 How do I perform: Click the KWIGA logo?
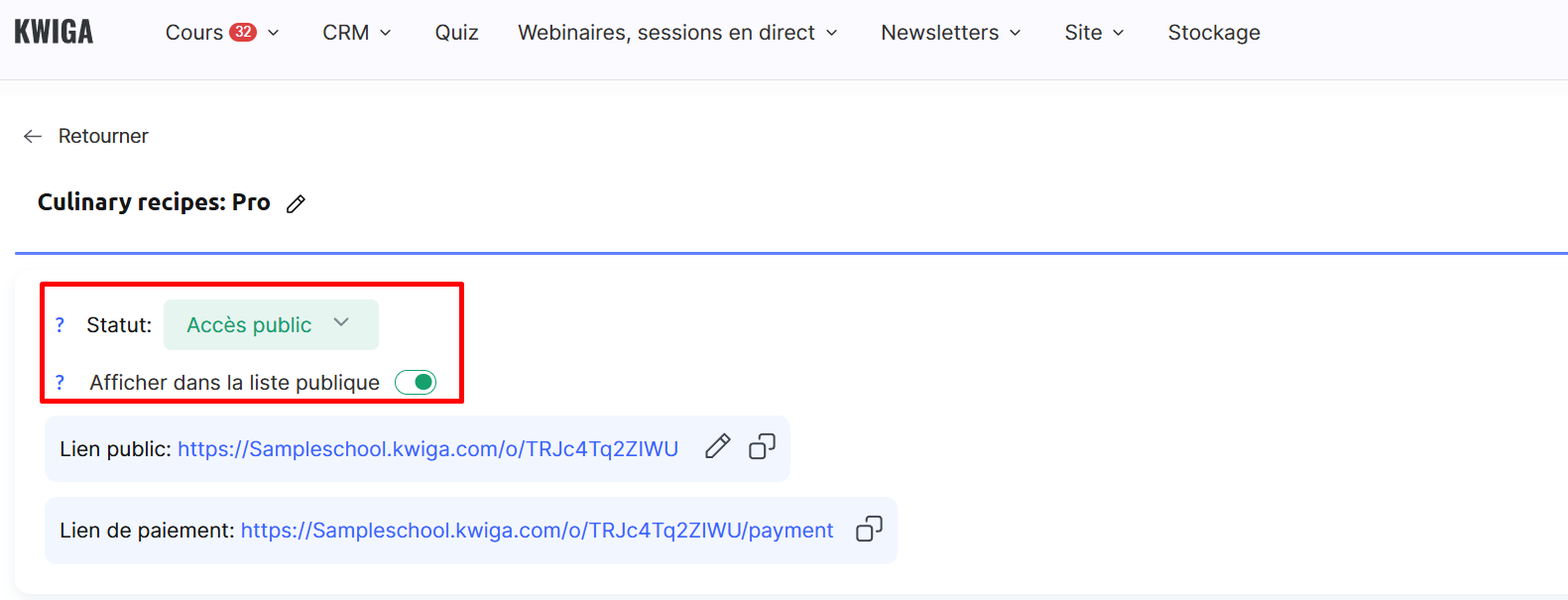54,33
